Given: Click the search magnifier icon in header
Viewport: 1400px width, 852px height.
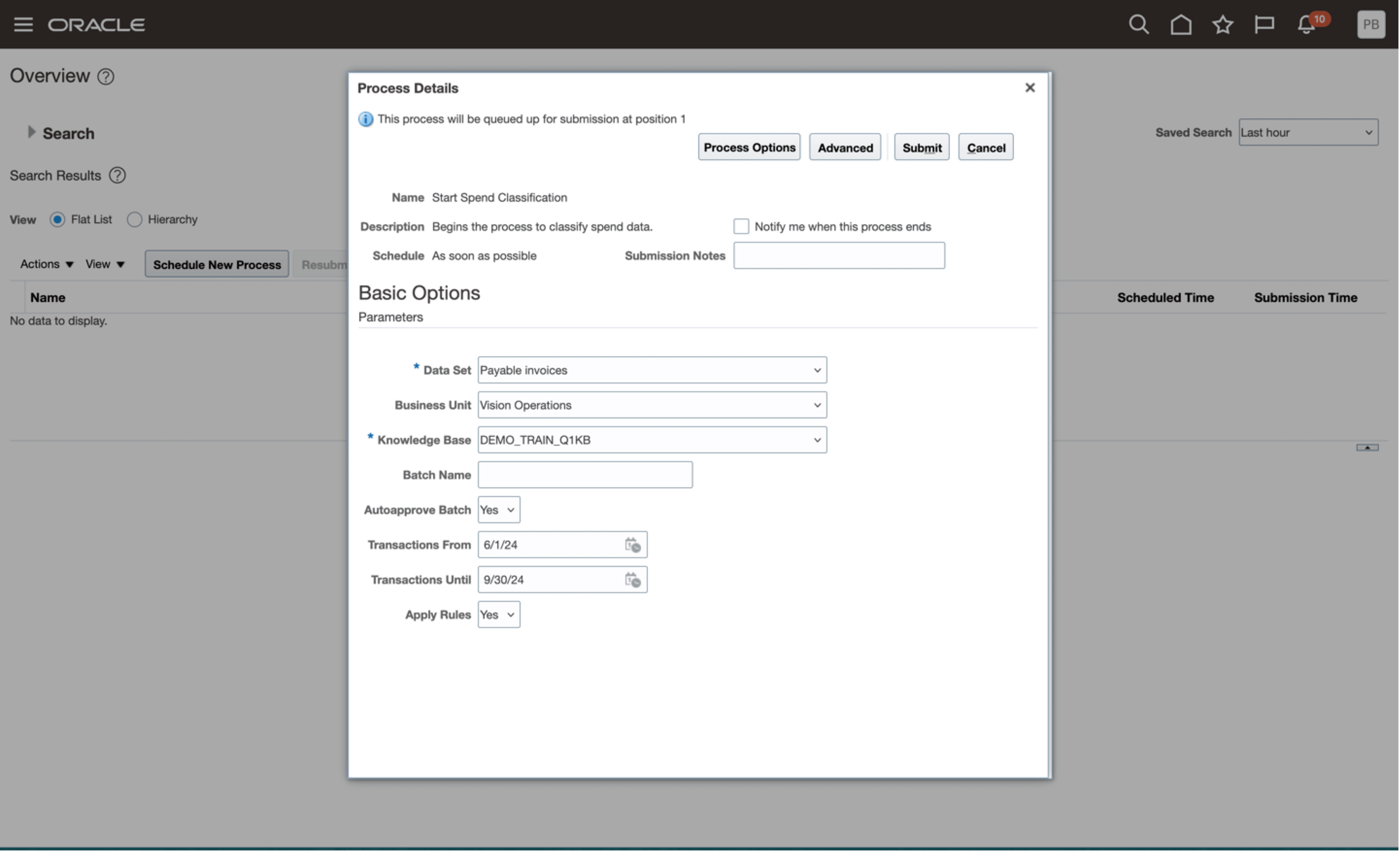Looking at the screenshot, I should click(x=1139, y=24).
